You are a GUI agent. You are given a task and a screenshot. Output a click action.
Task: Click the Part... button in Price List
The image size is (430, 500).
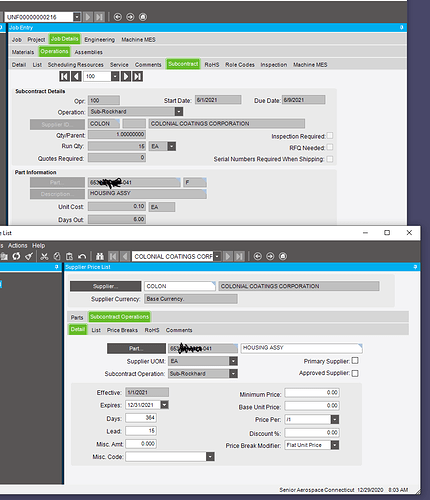(136, 348)
